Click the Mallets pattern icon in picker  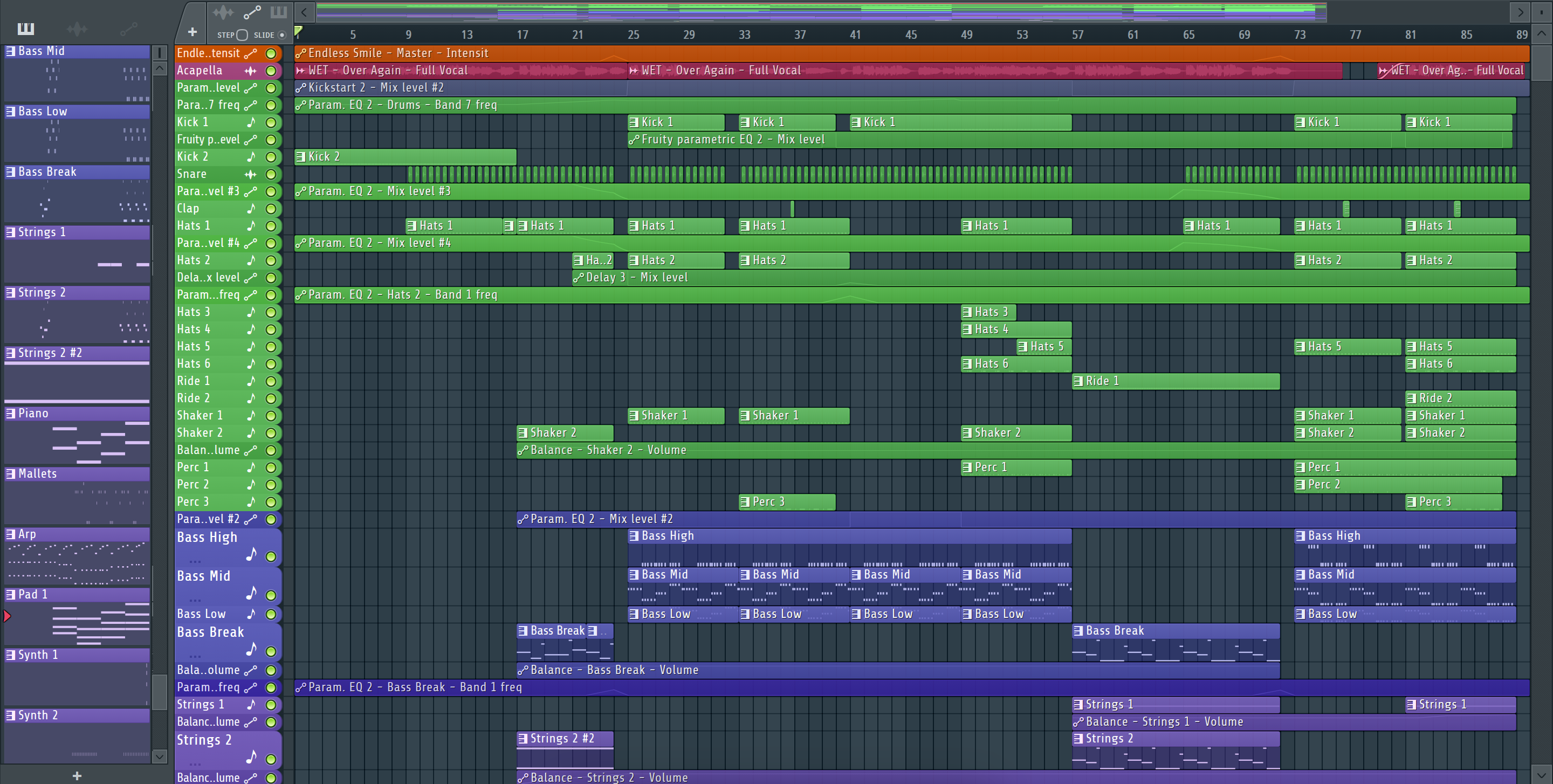coord(11,473)
